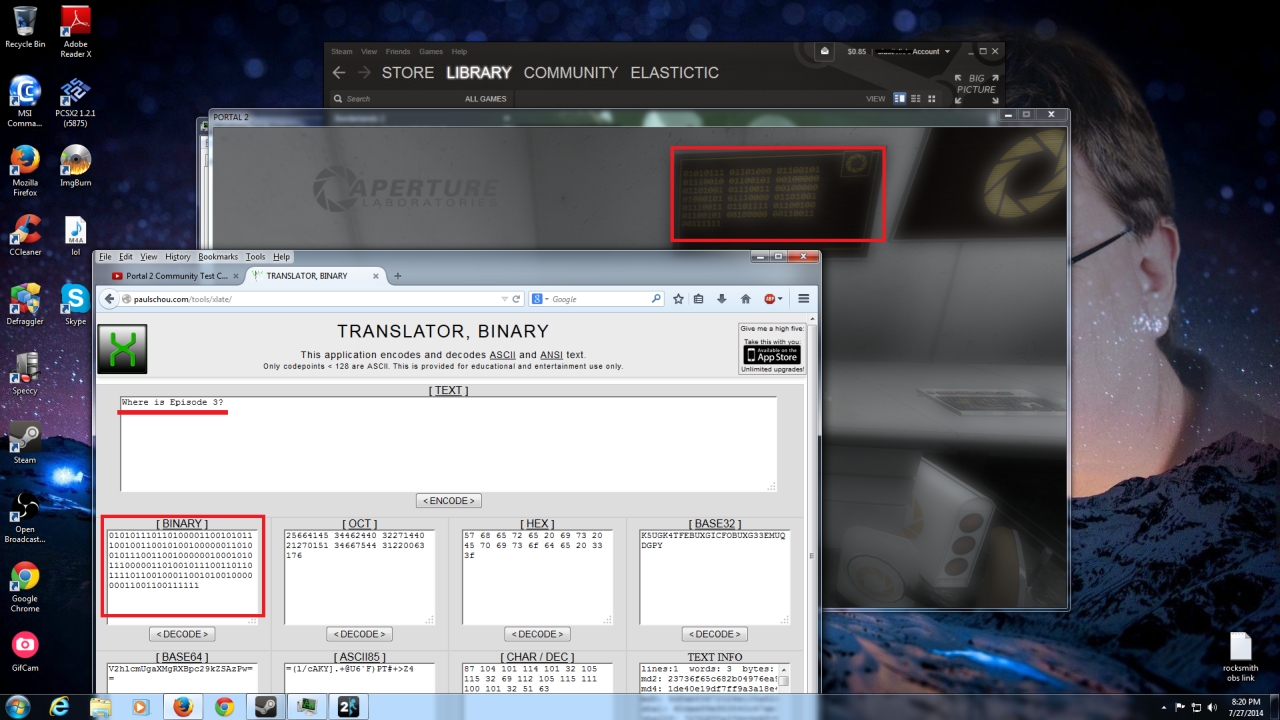1280x720 pixels.
Task: Open the Google search engine dropdown
Action: tap(539, 299)
